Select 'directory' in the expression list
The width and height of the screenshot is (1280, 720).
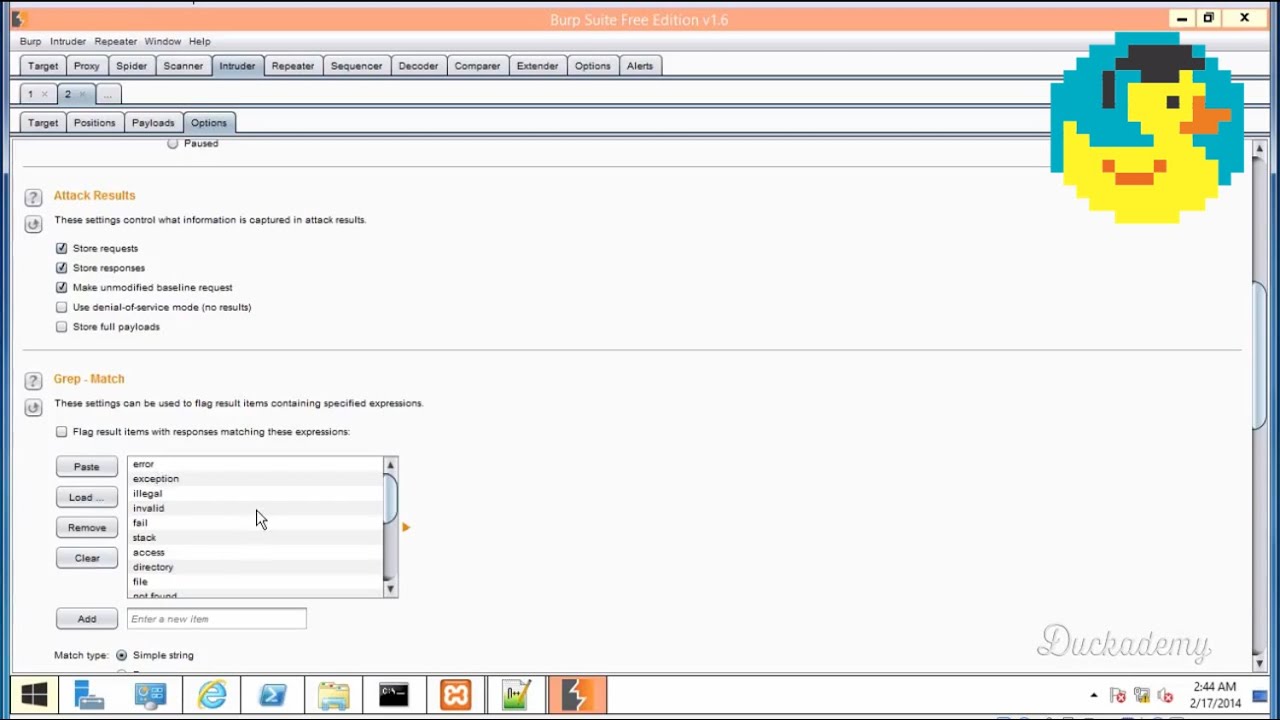(x=255, y=567)
